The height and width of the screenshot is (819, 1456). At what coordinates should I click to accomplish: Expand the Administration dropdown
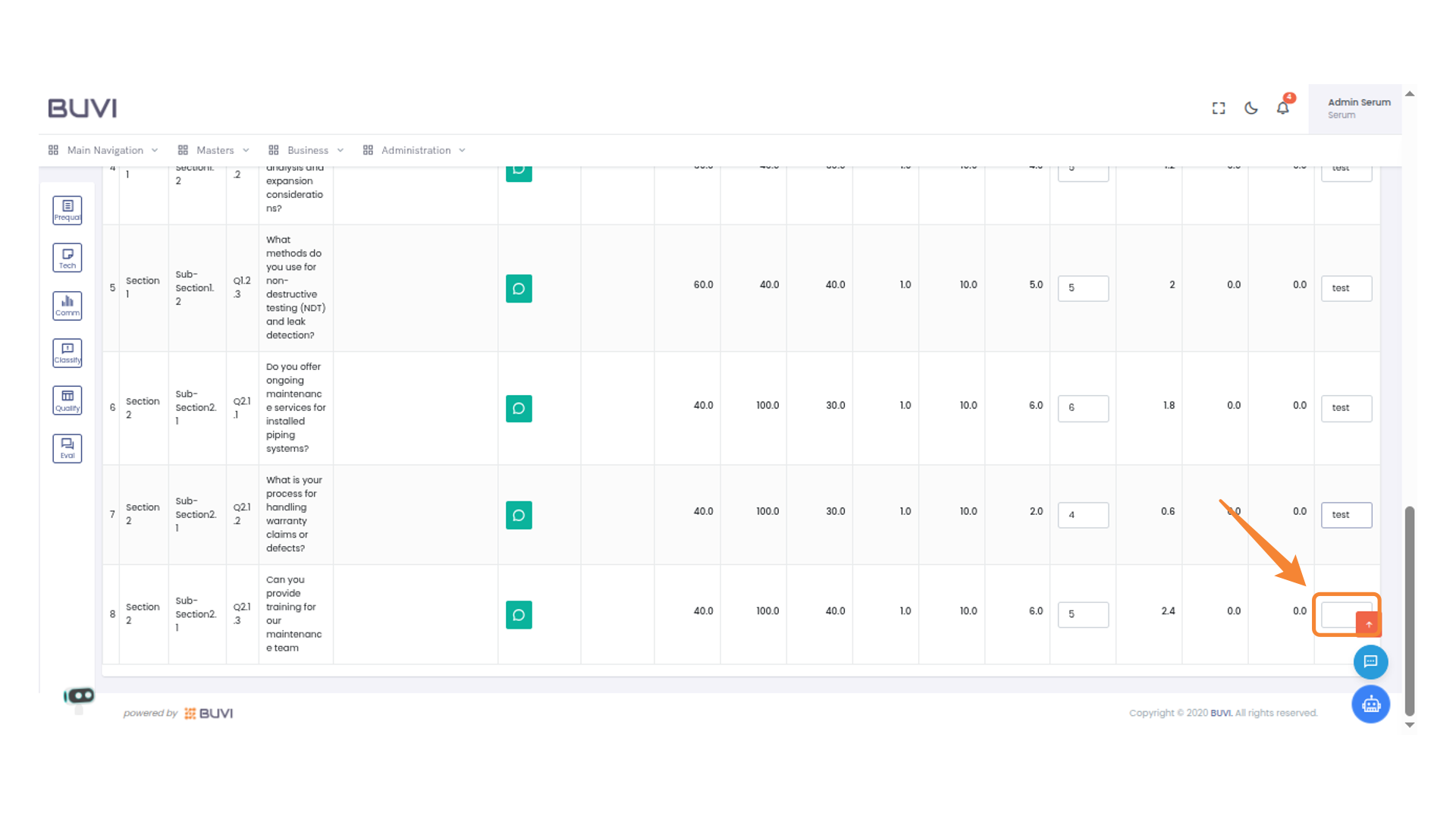[415, 149]
